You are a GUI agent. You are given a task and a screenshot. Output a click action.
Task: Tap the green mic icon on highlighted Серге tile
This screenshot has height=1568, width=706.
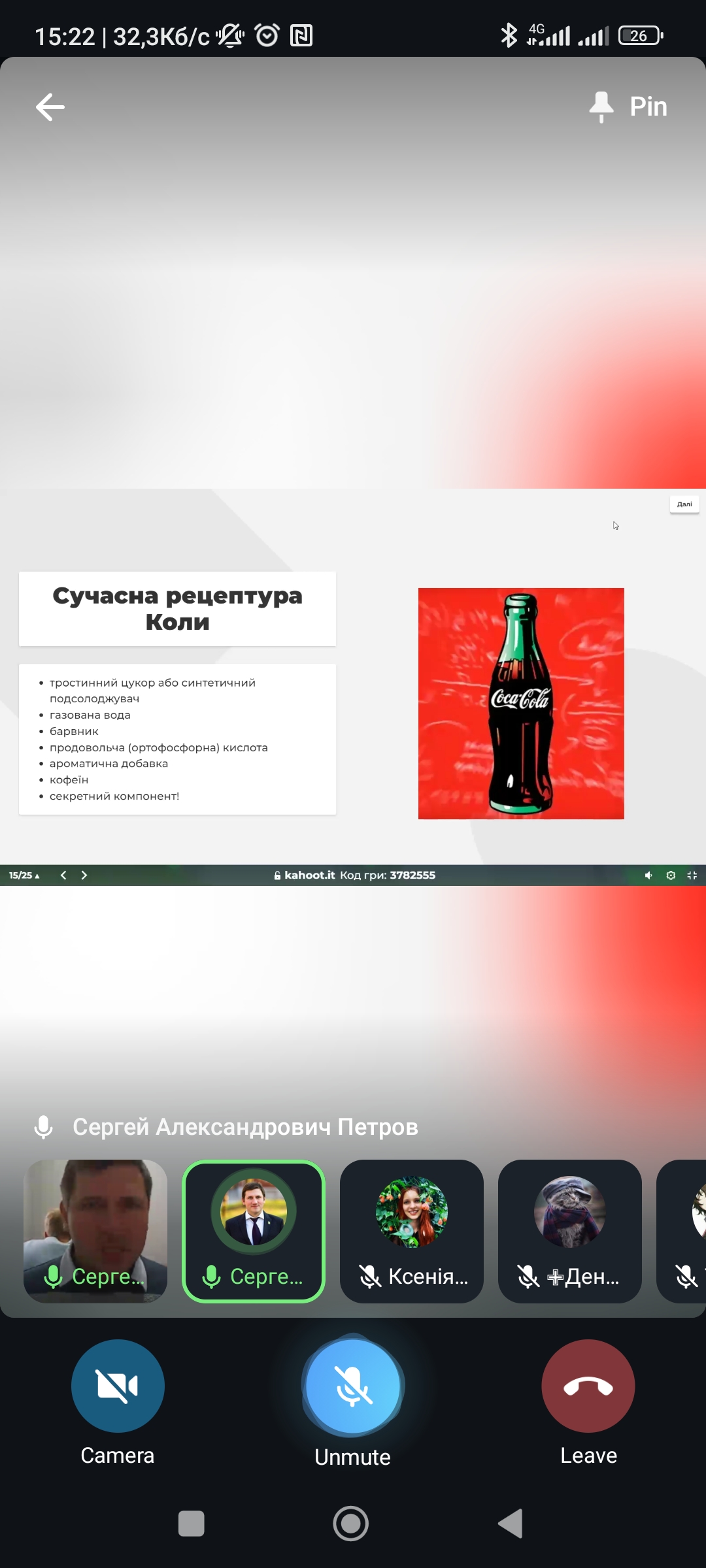point(211,1276)
